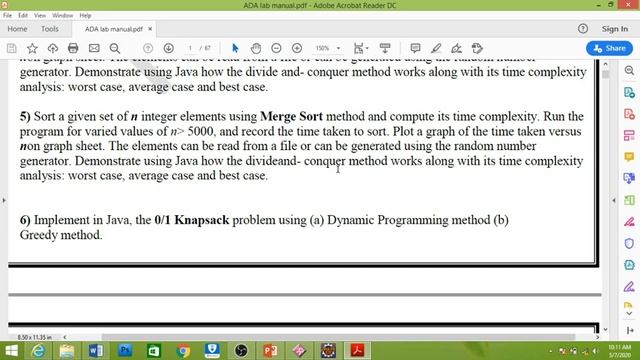Image resolution: width=640 pixels, height=360 pixels.
Task: Open the yellow Comment tool in right pane
Action: click(x=629, y=157)
